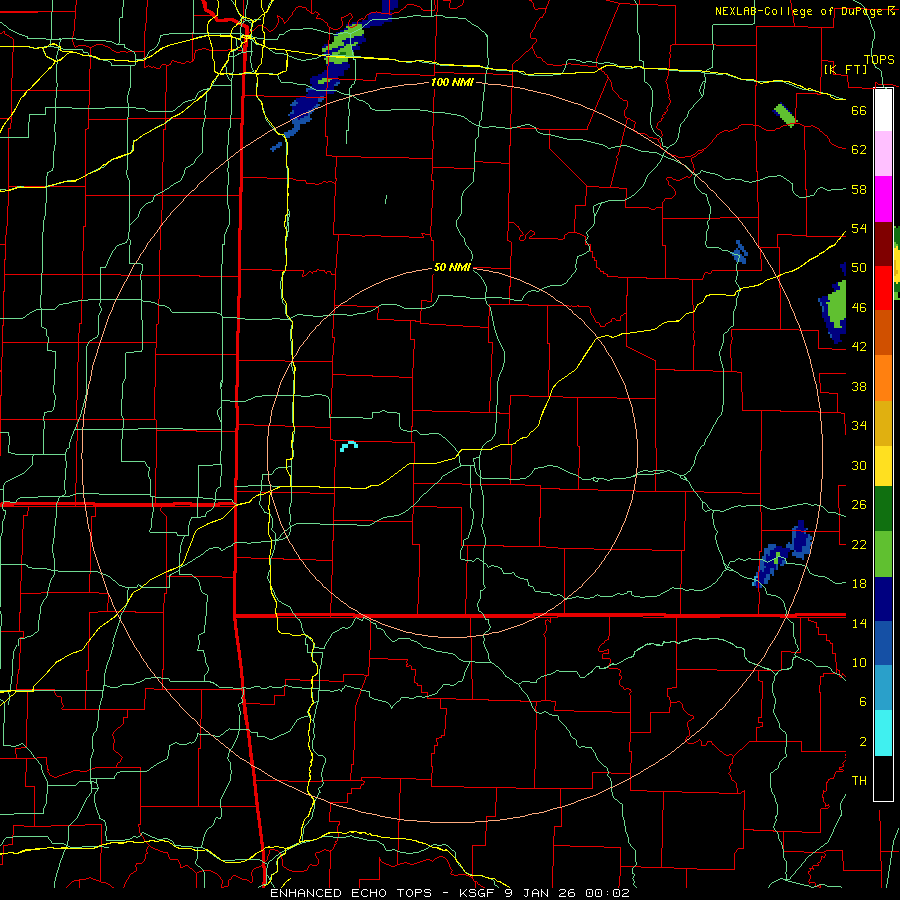Click the '[K FT]' units label
Screen dimensions: 900x900
click(845, 69)
